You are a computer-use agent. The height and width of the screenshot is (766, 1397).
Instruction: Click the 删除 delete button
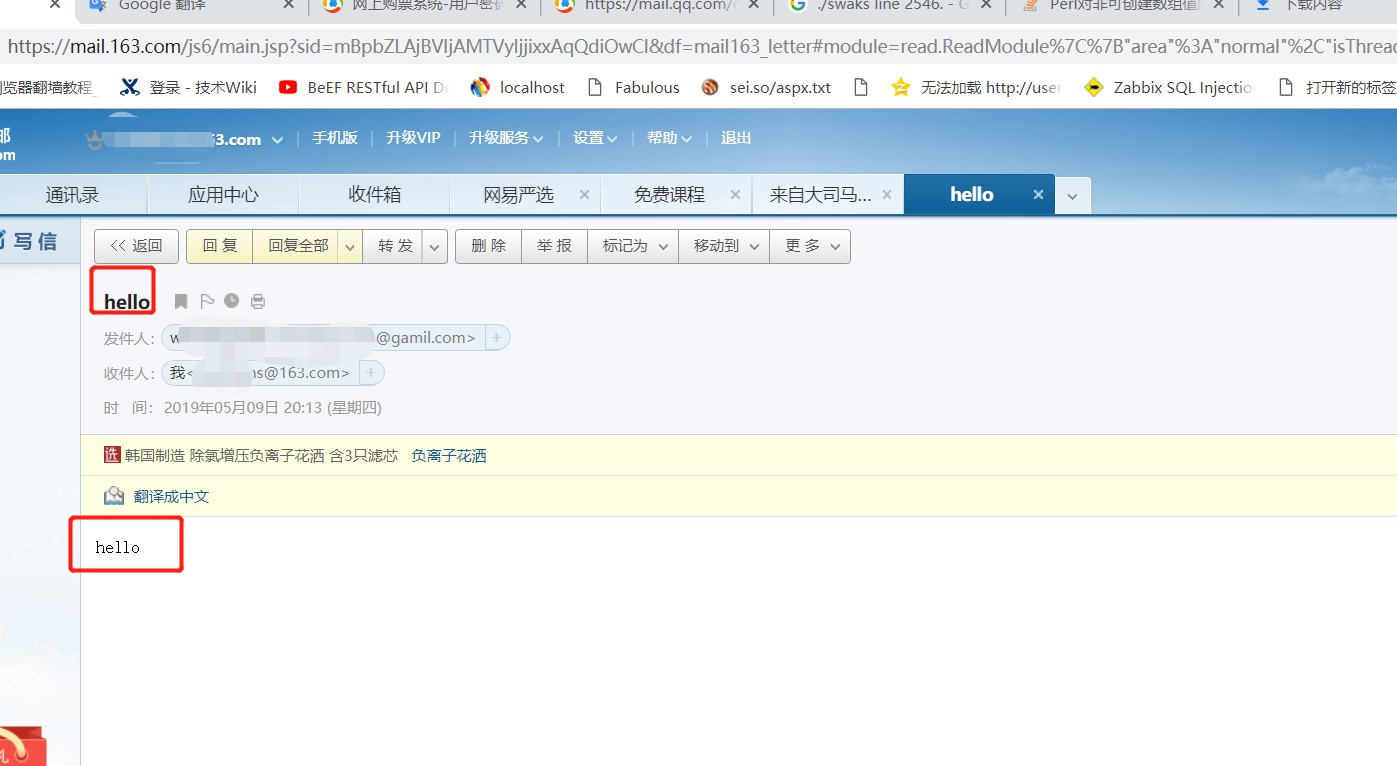coord(488,246)
